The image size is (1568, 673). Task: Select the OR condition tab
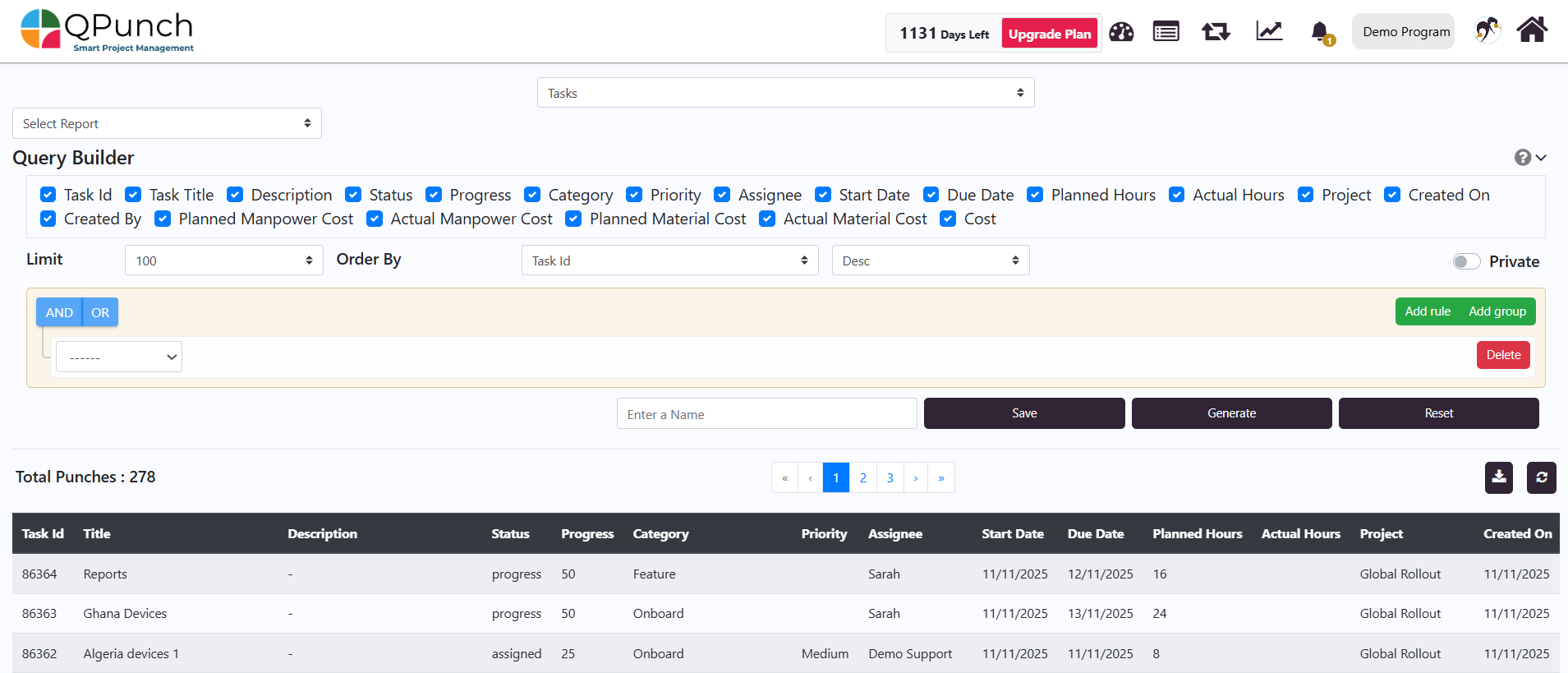coord(100,312)
